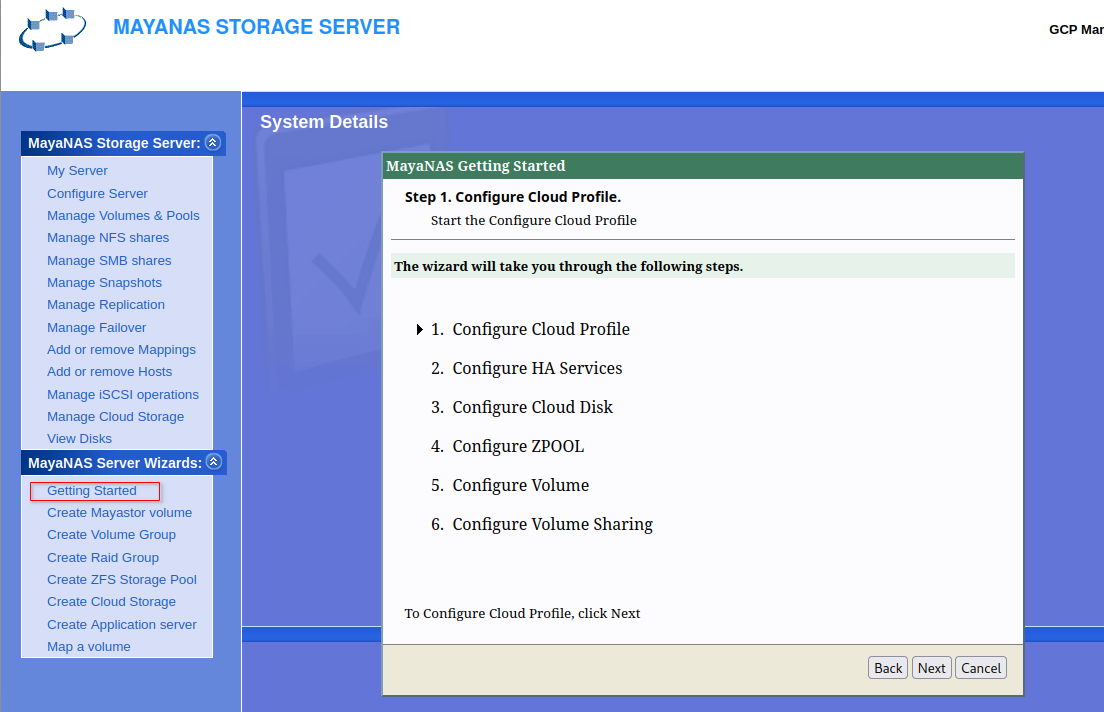Image resolution: width=1104 pixels, height=712 pixels.
Task: Open Configure Server in sidebar
Action: coord(97,194)
